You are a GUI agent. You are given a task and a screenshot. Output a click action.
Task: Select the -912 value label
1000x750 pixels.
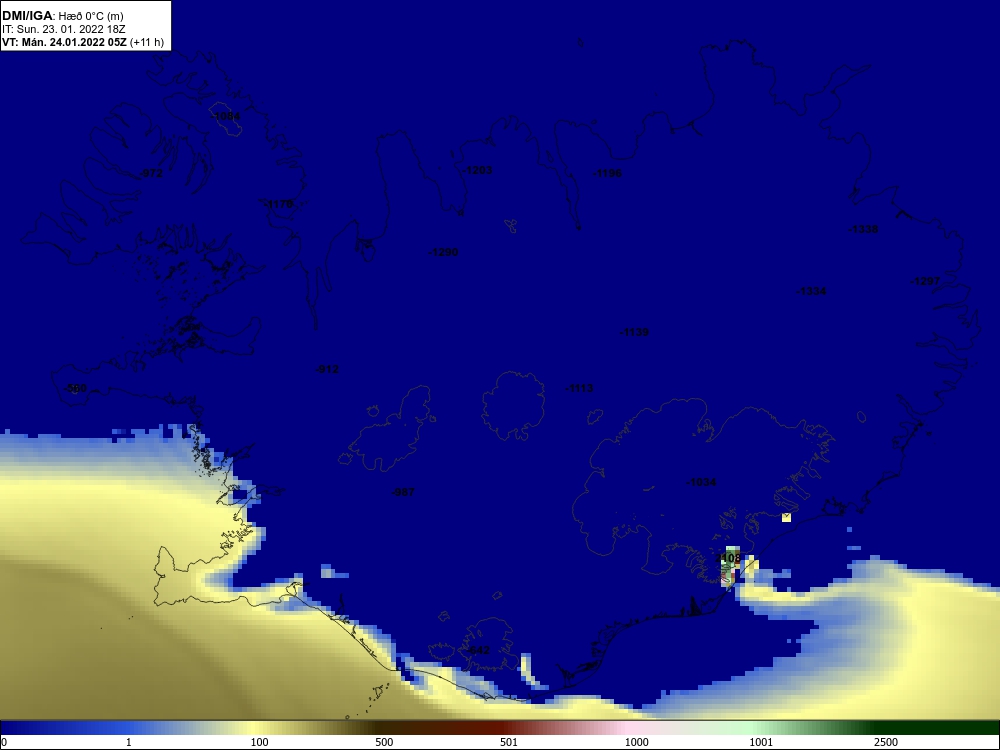pyautogui.click(x=328, y=369)
